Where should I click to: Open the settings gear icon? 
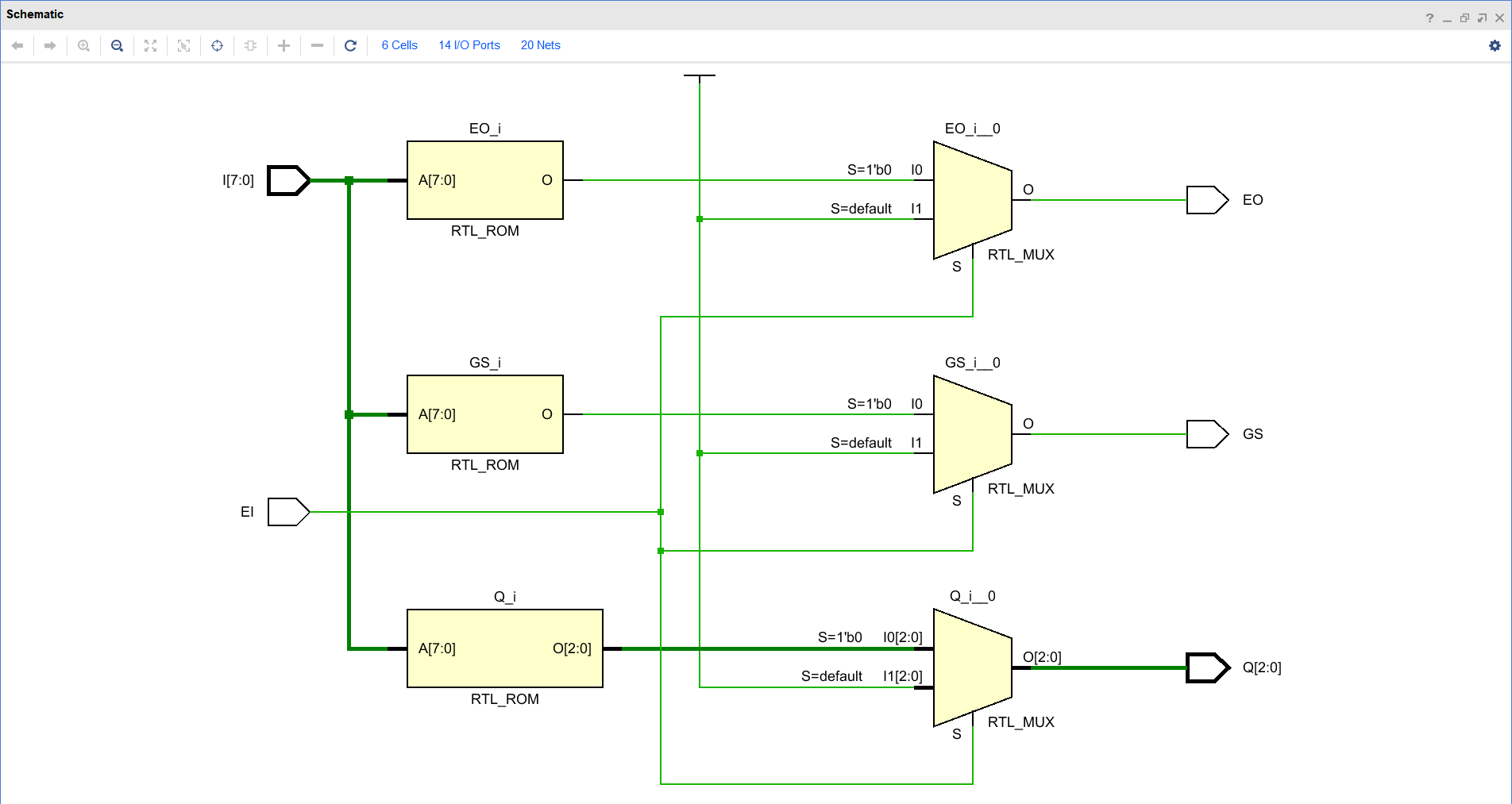coord(1495,45)
